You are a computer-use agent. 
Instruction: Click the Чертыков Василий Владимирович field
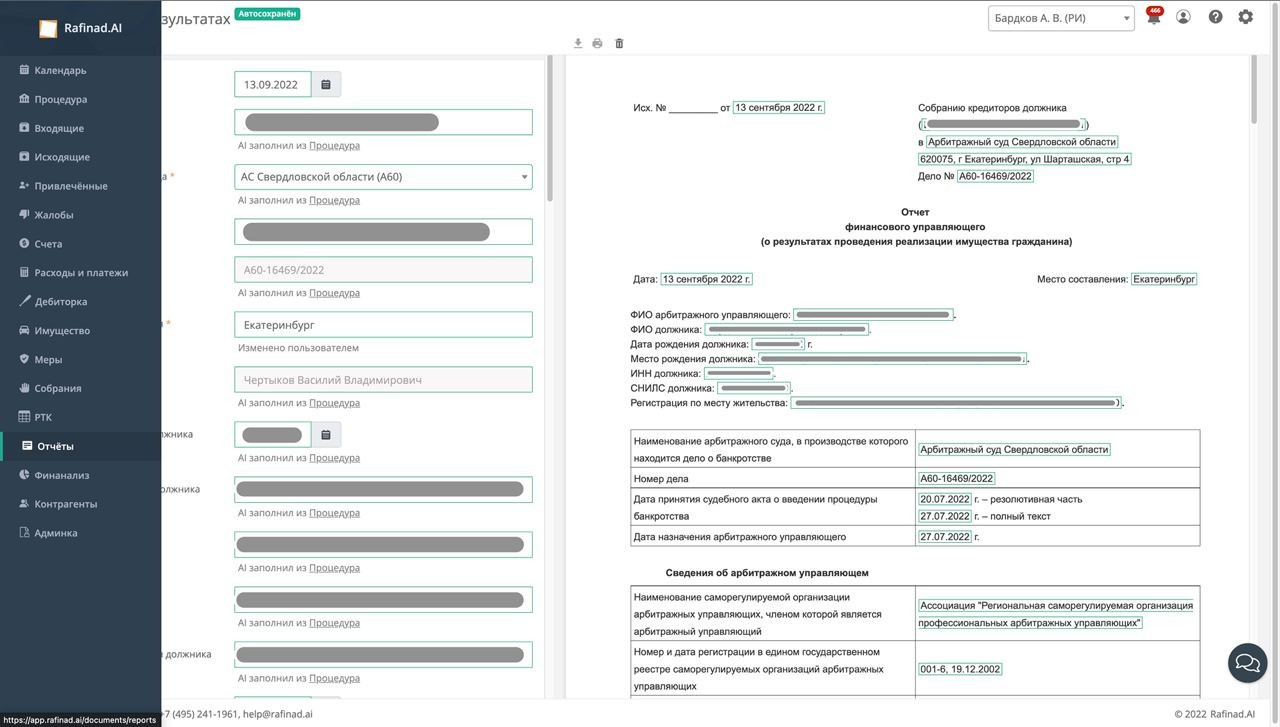pyautogui.click(x=383, y=380)
